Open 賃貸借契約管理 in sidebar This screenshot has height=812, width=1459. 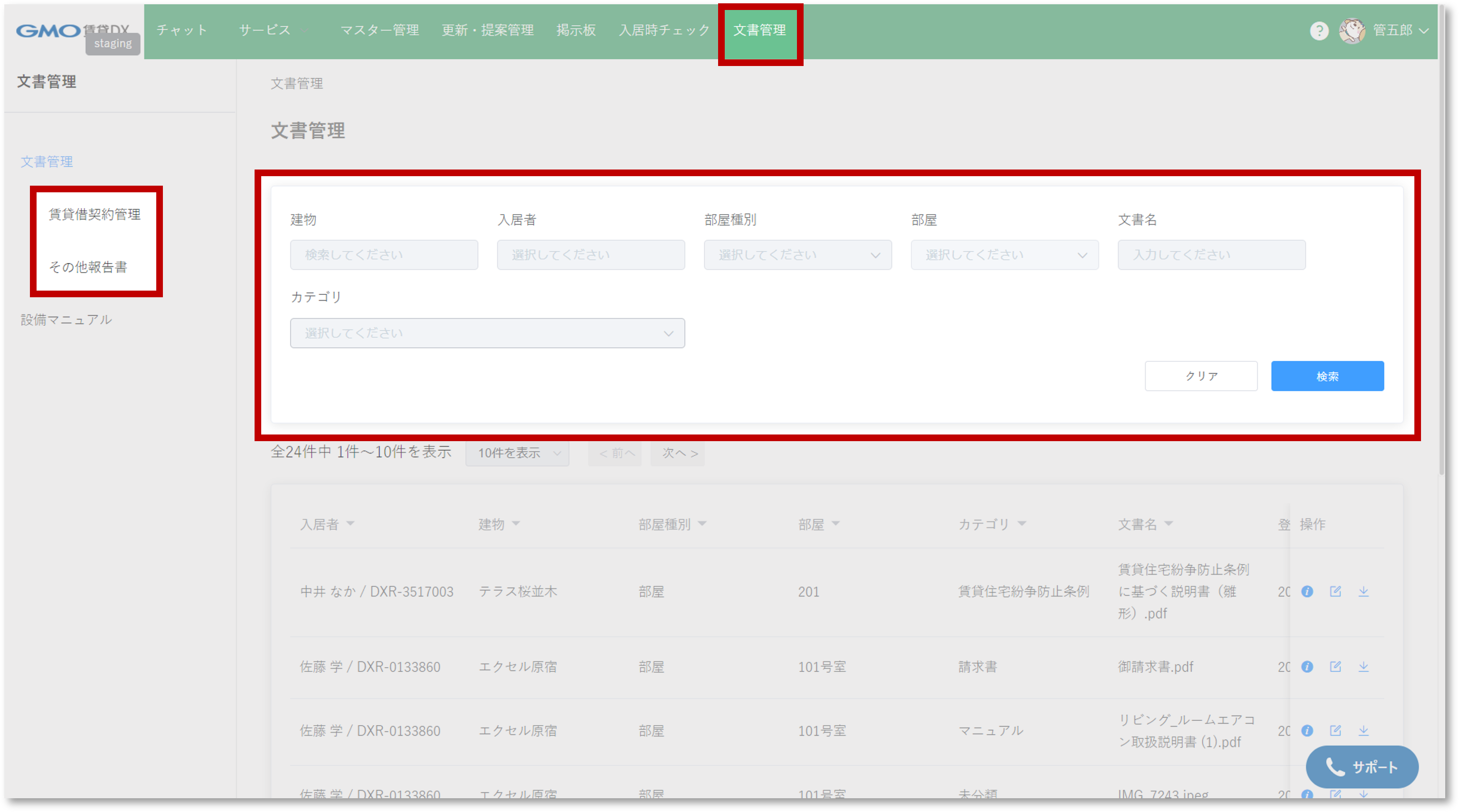click(x=95, y=214)
